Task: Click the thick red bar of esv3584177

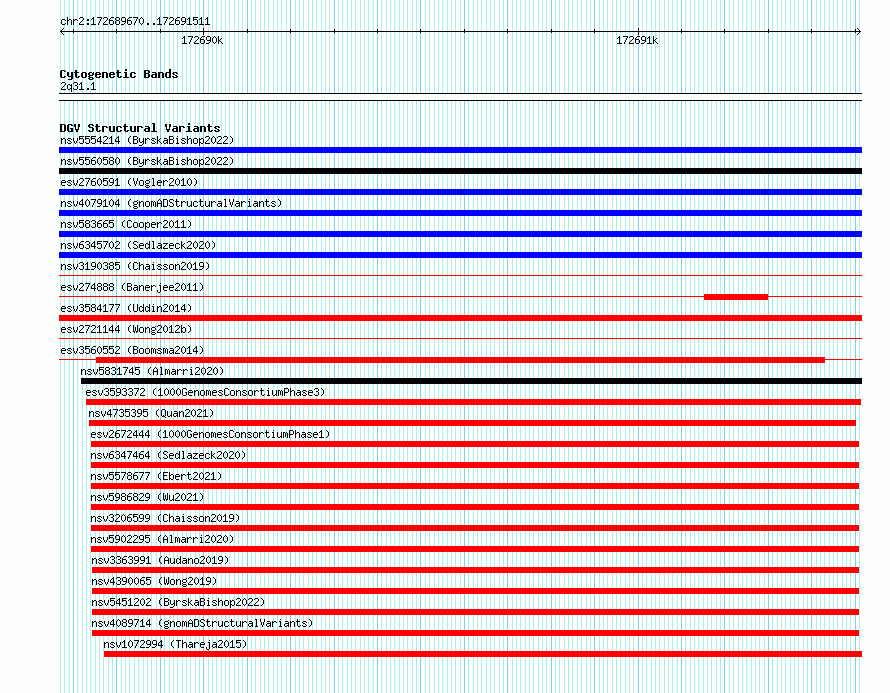Action: click(460, 318)
